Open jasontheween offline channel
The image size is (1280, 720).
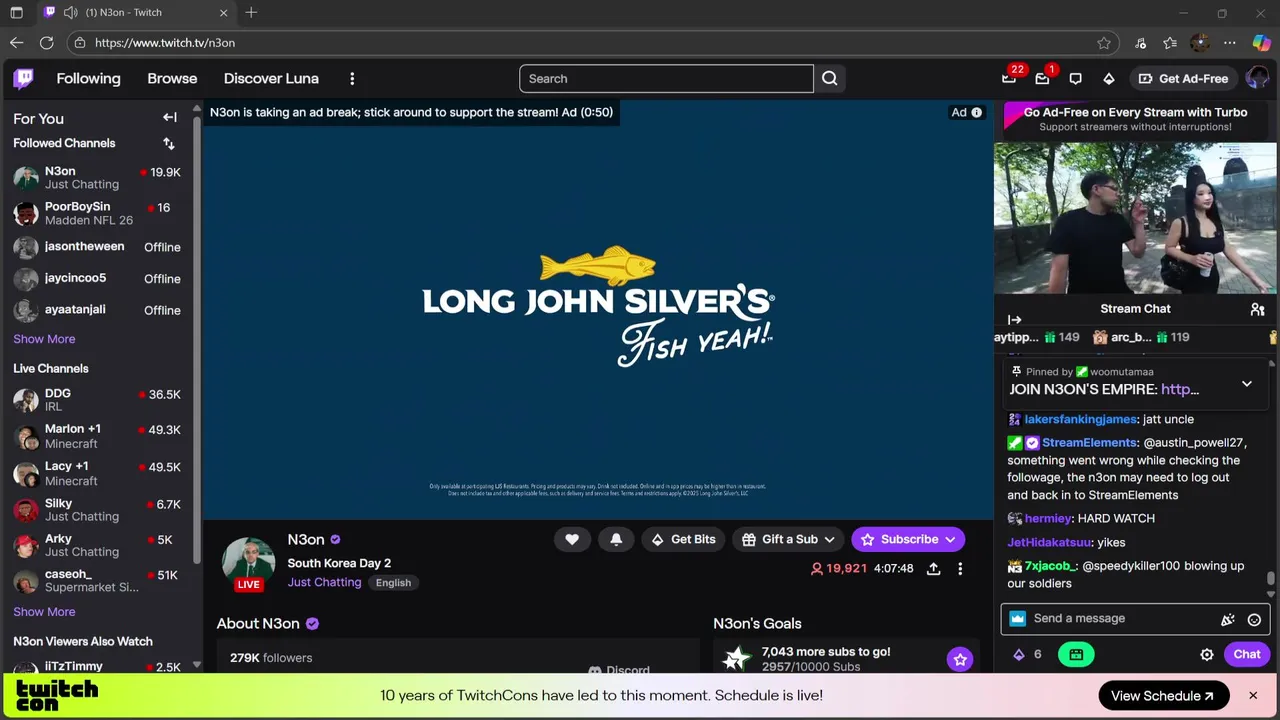98,247
